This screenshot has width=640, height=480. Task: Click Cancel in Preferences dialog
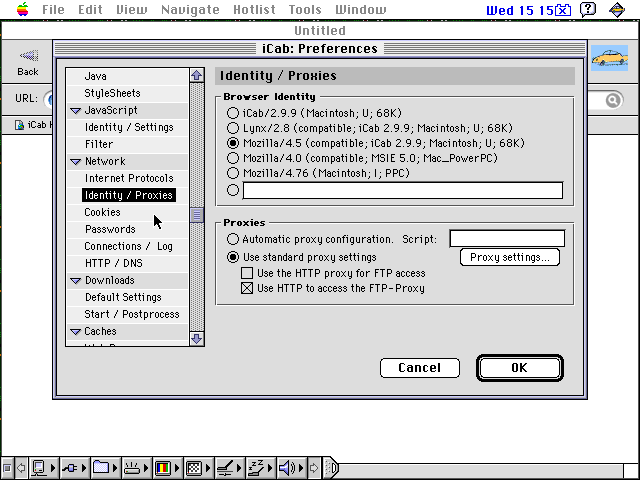(420, 368)
